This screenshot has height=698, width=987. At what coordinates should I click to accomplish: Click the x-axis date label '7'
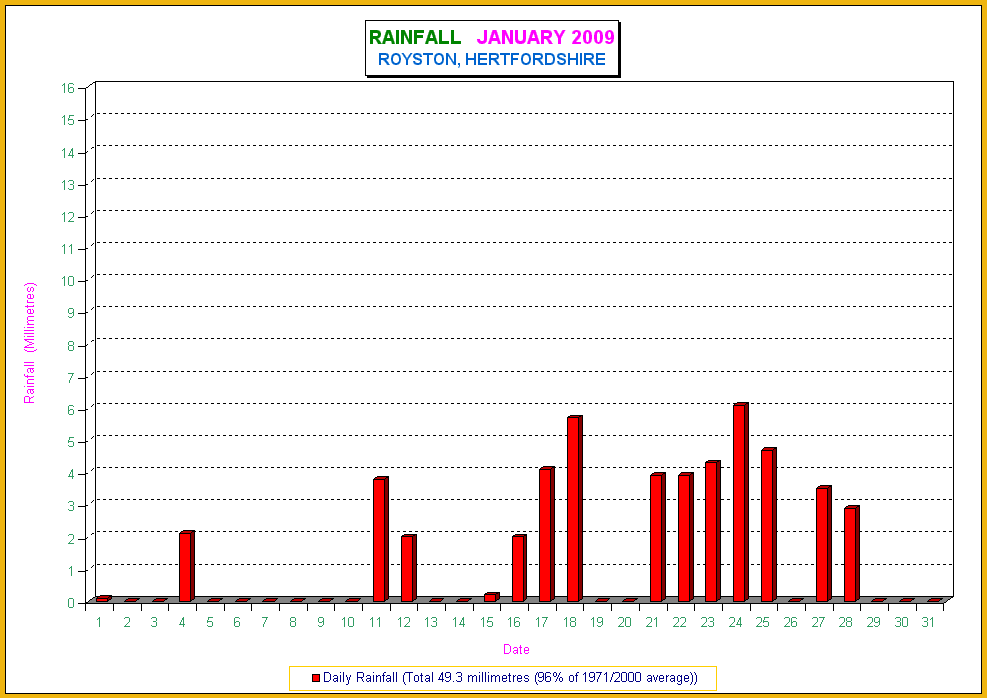(265, 622)
